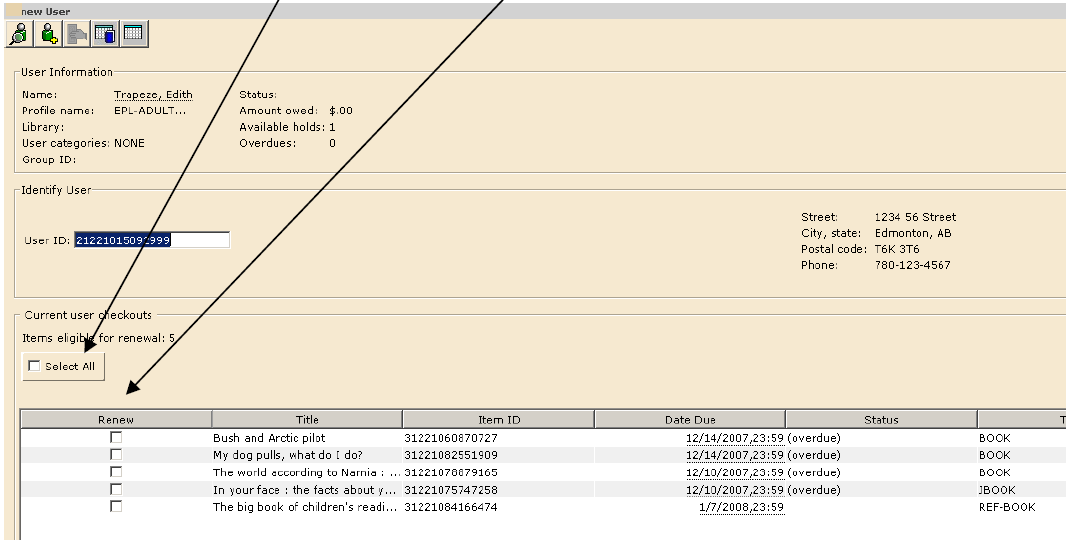Click the user search icon with magnifier
The width and height of the screenshot is (1067, 543).
pyautogui.click(x=18, y=33)
